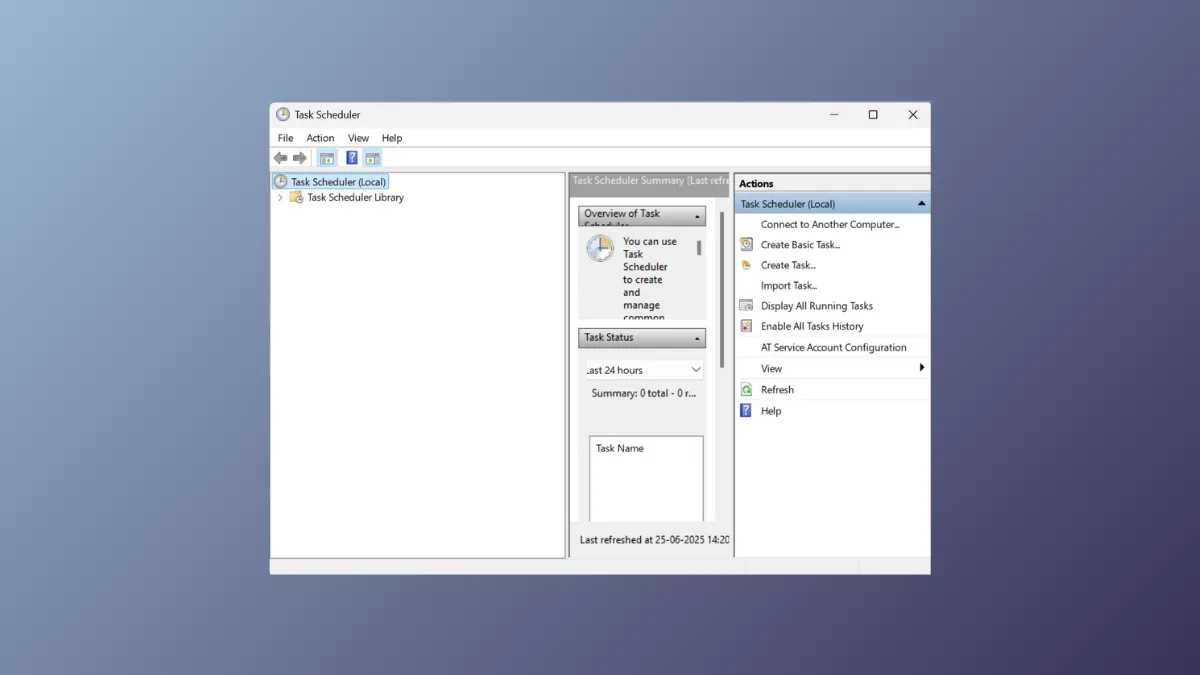Viewport: 1200px width, 675px height.
Task: Collapse the Task Scheduler (Local) actions group
Action: pyautogui.click(x=921, y=202)
